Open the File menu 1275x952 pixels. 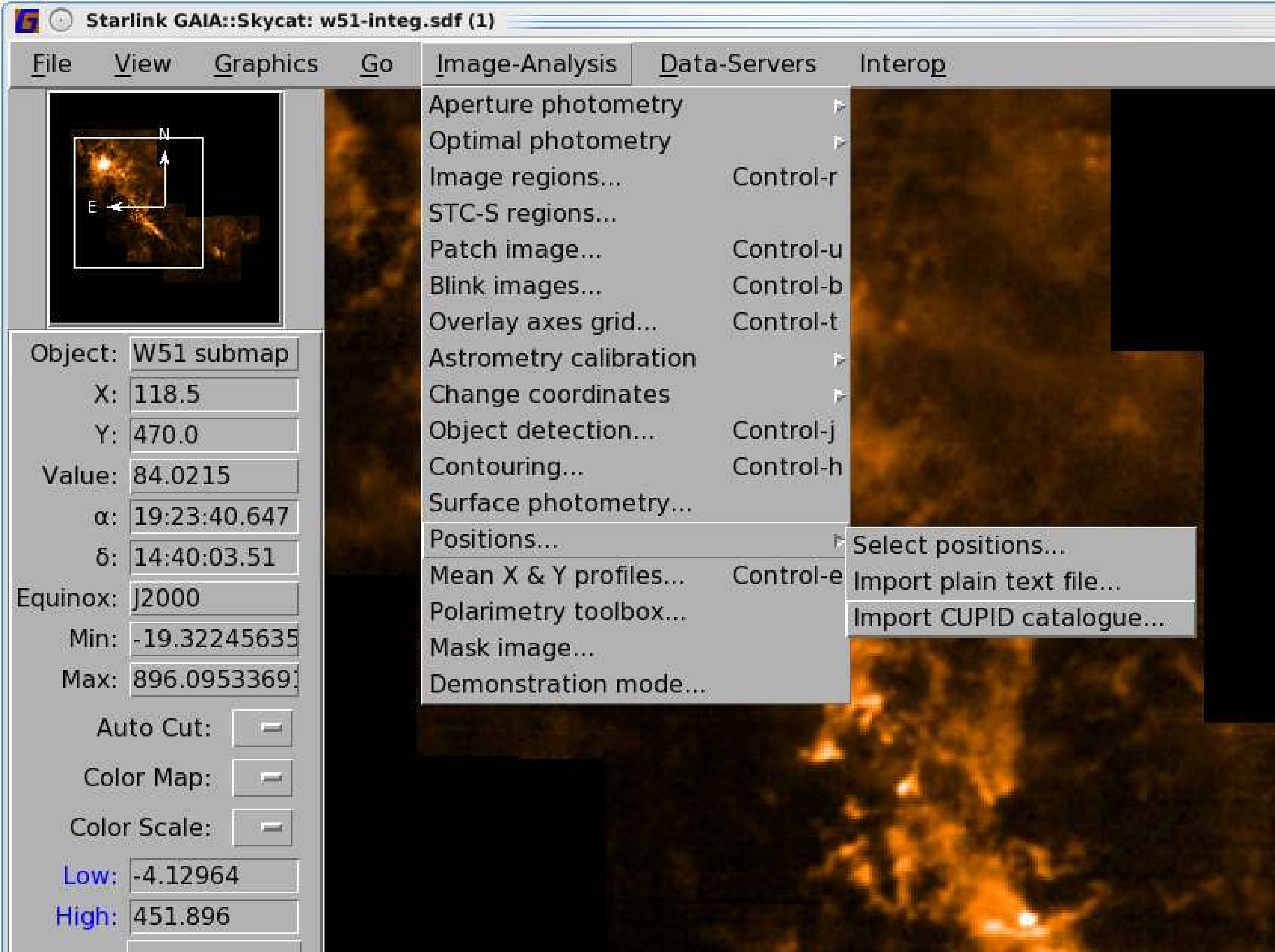click(x=52, y=64)
